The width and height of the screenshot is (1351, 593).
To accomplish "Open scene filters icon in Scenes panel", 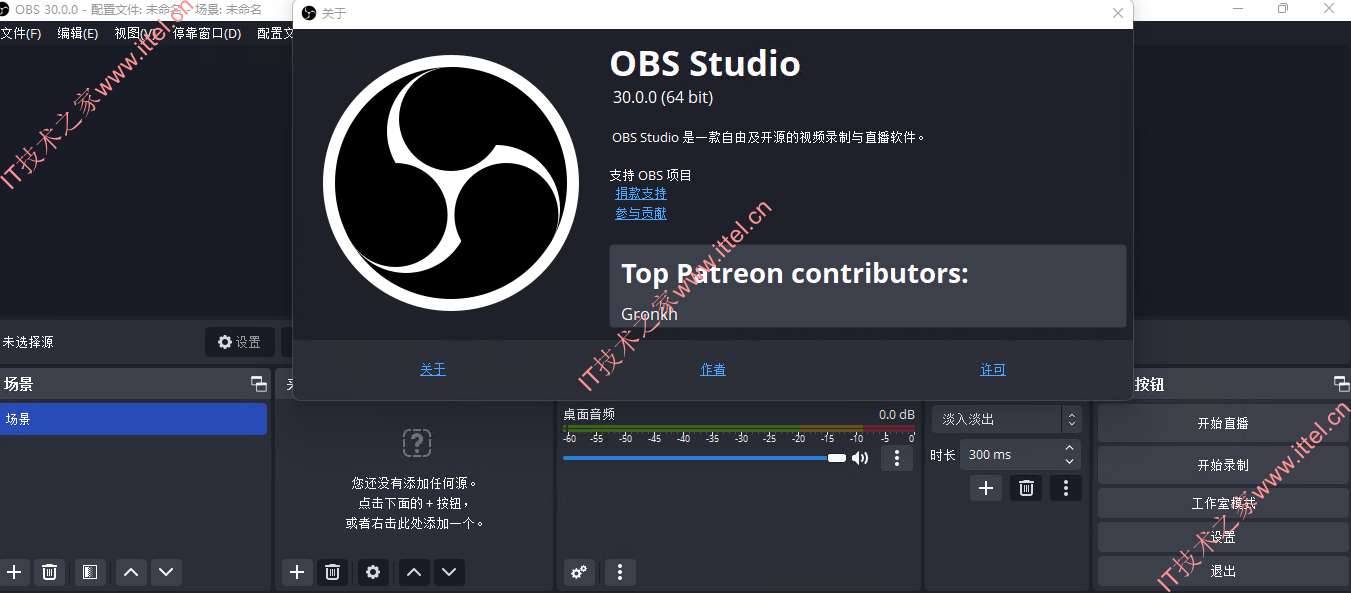I will 89,572.
